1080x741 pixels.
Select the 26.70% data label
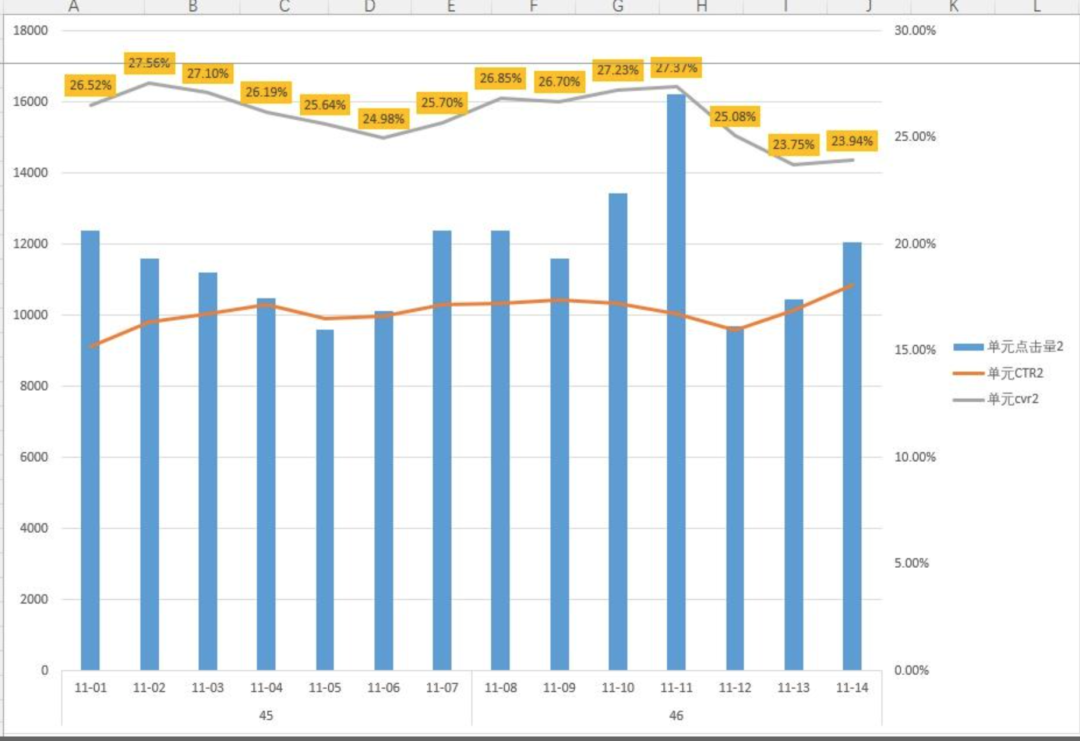pyautogui.click(x=559, y=82)
